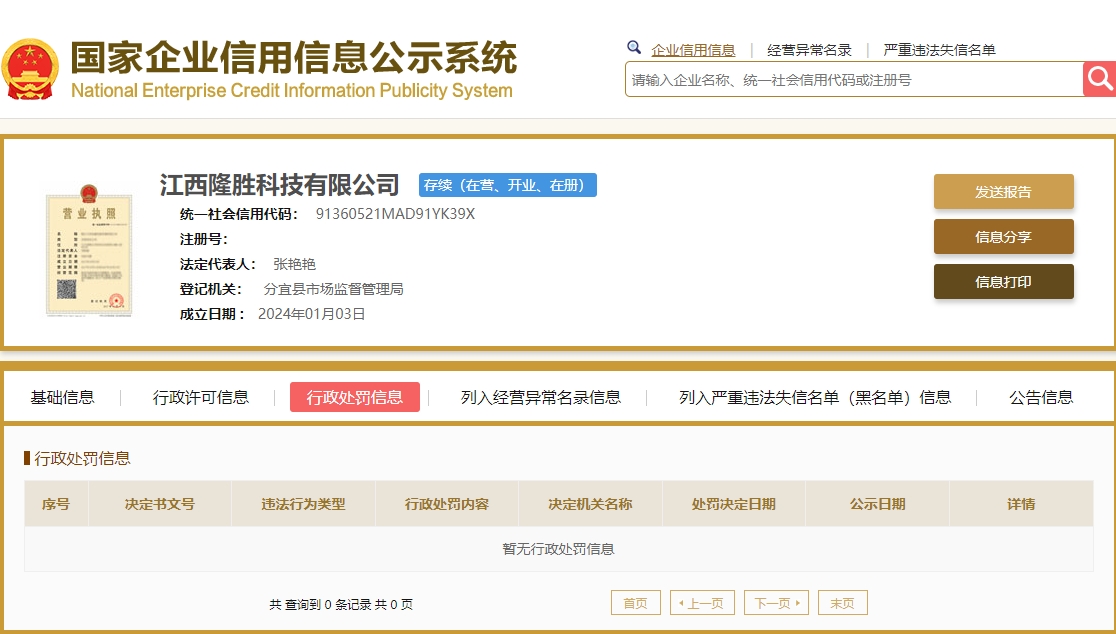Select the 行政处罚信息 tab
Screen dimensions: 1116x634
point(354,397)
